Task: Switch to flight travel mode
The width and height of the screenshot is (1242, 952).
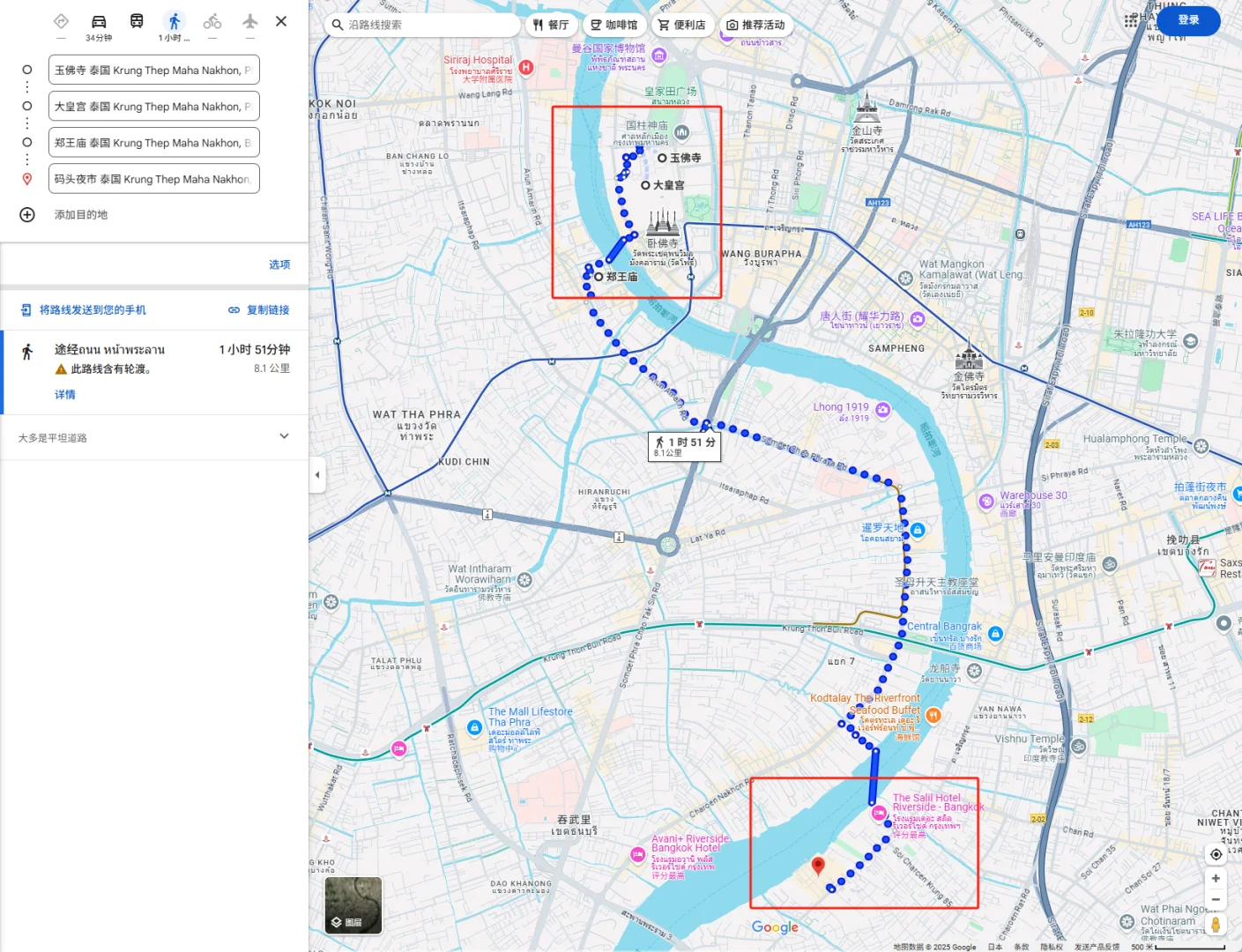Action: point(250,21)
